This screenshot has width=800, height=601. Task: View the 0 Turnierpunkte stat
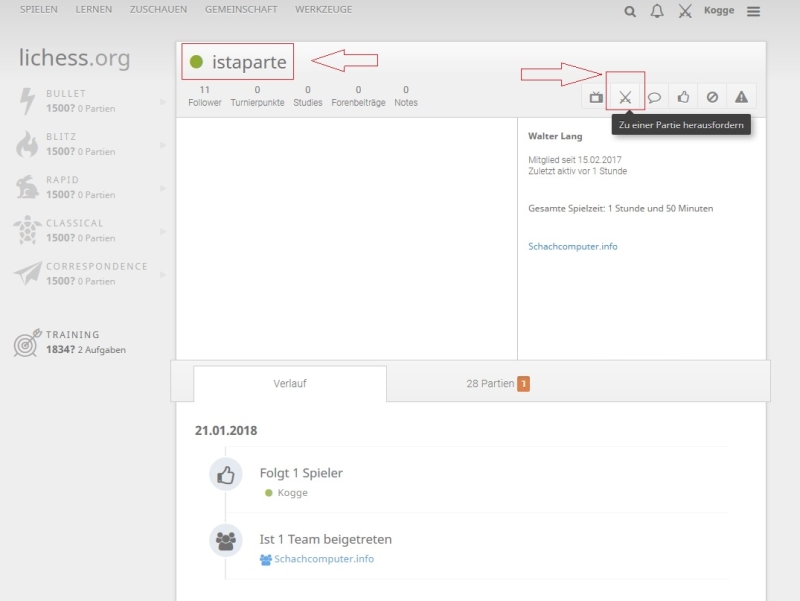[257, 96]
